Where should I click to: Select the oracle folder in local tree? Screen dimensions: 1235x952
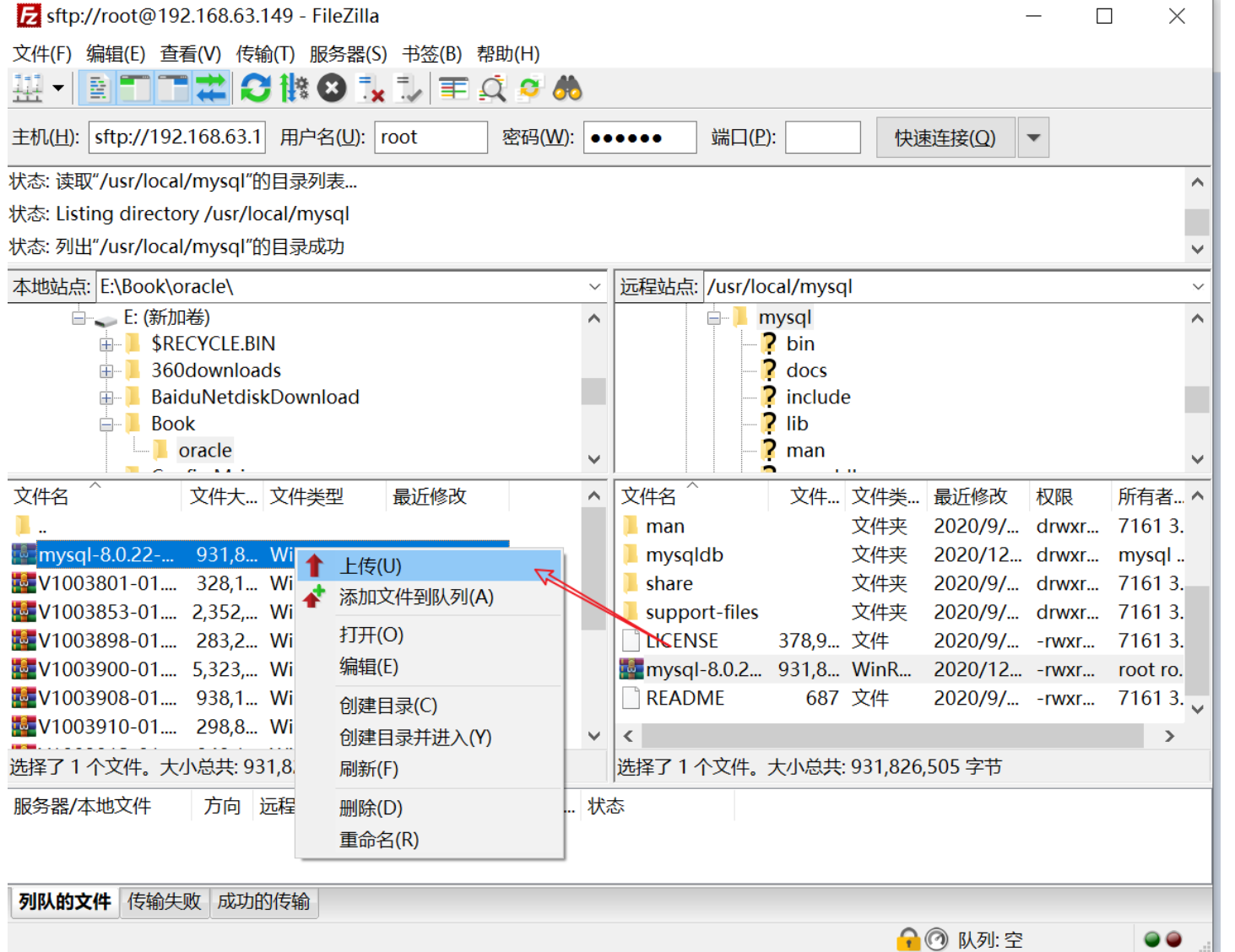(205, 451)
